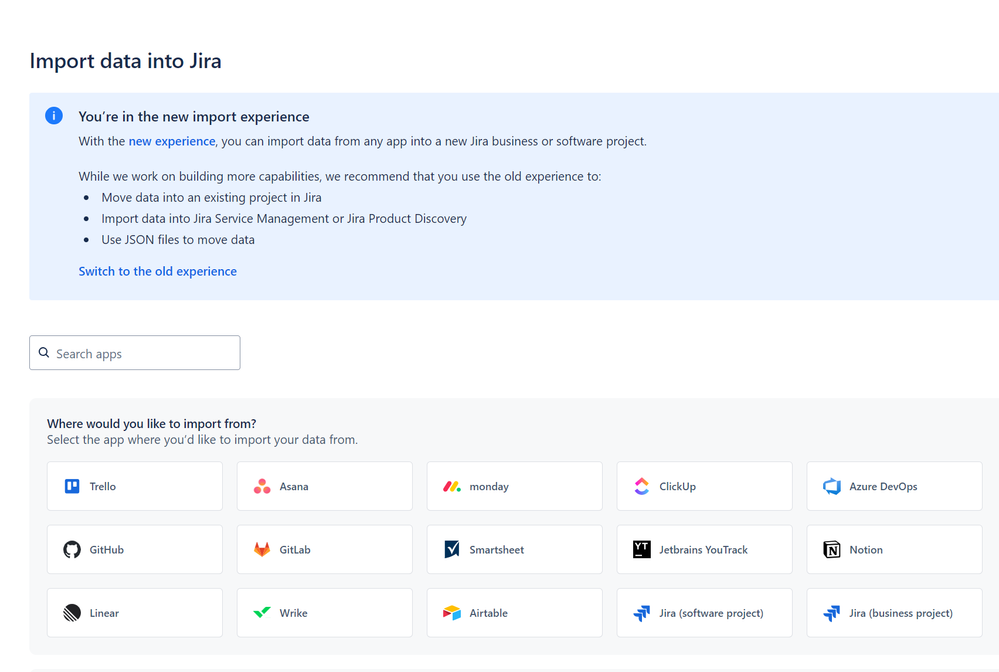This screenshot has height=672, width=999.
Task: Switch to the old experience
Action: pyautogui.click(x=157, y=271)
